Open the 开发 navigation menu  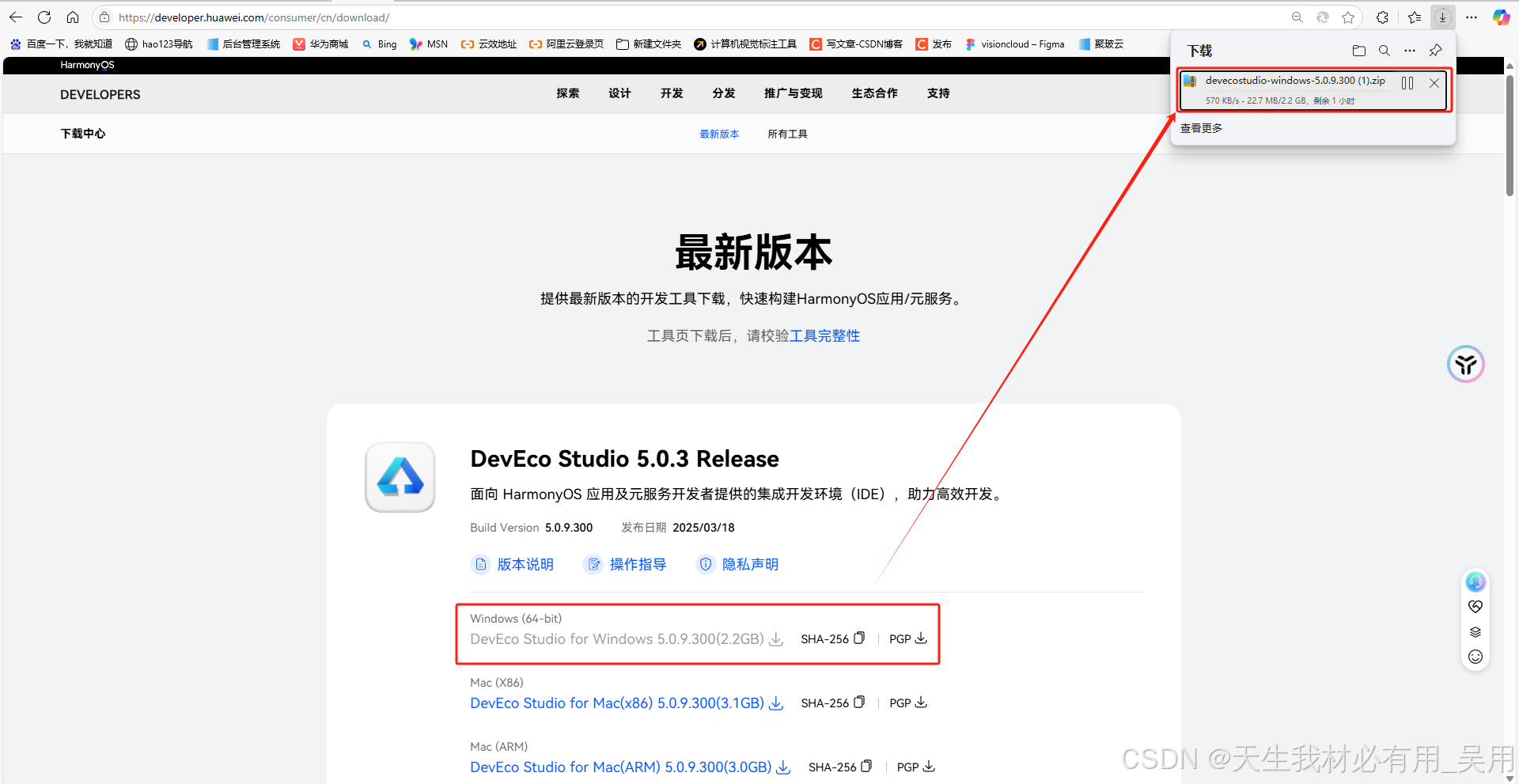click(x=672, y=93)
